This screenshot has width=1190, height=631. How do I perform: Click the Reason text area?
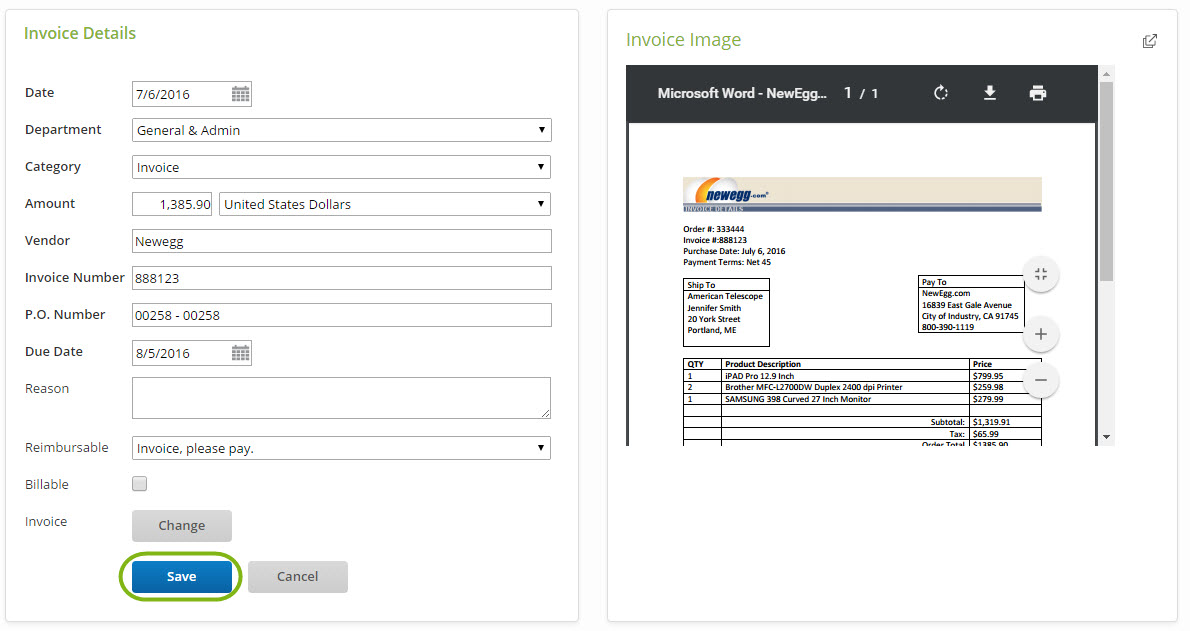(342, 398)
